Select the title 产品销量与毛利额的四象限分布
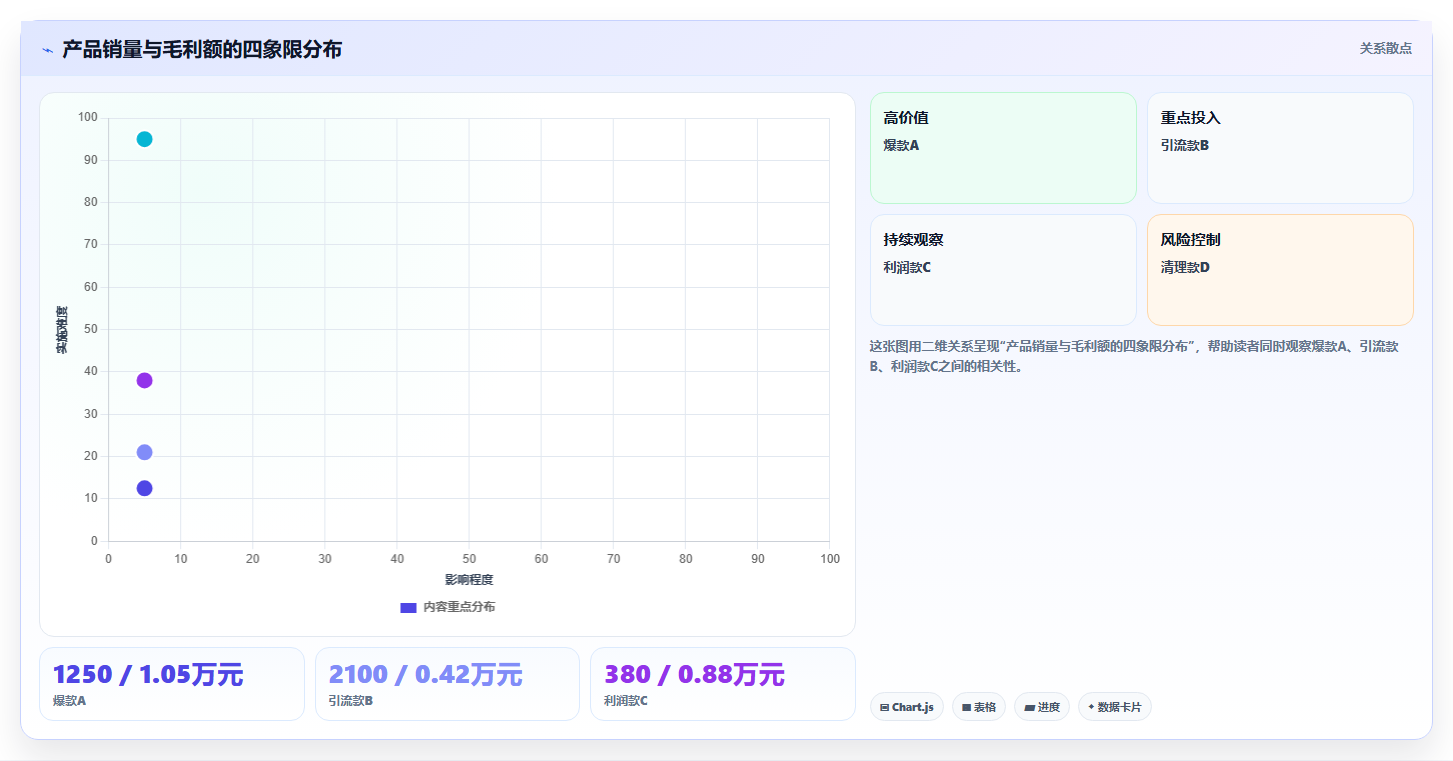Image resolution: width=1453 pixels, height=761 pixels. click(x=202, y=49)
